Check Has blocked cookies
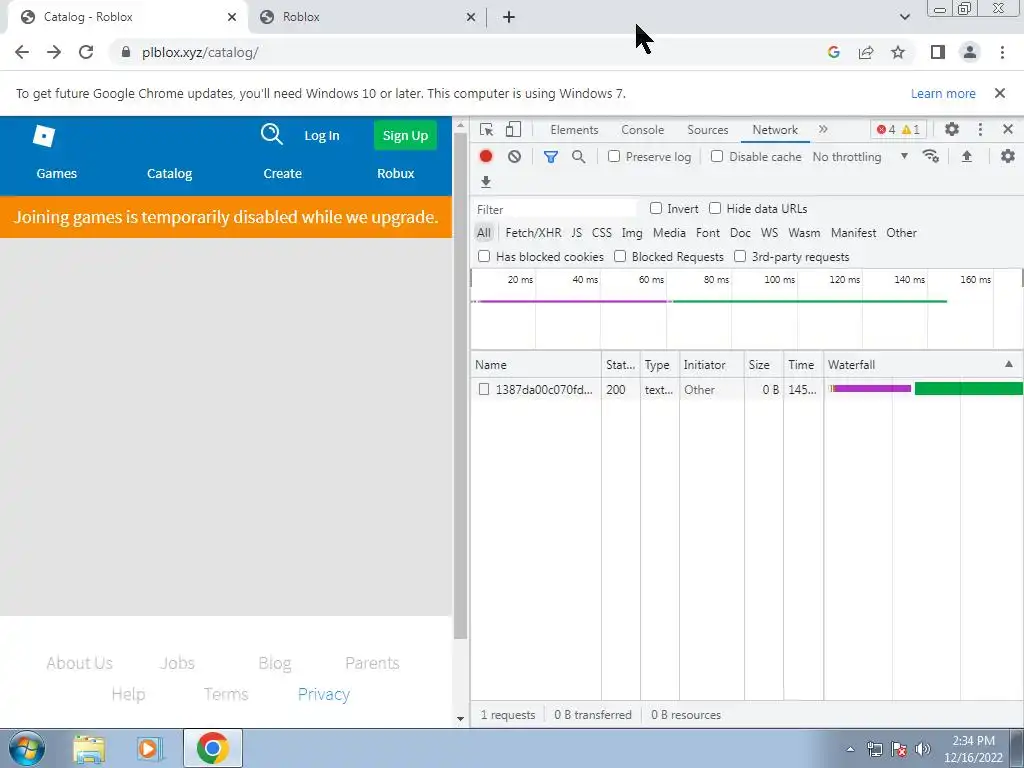 pos(484,256)
